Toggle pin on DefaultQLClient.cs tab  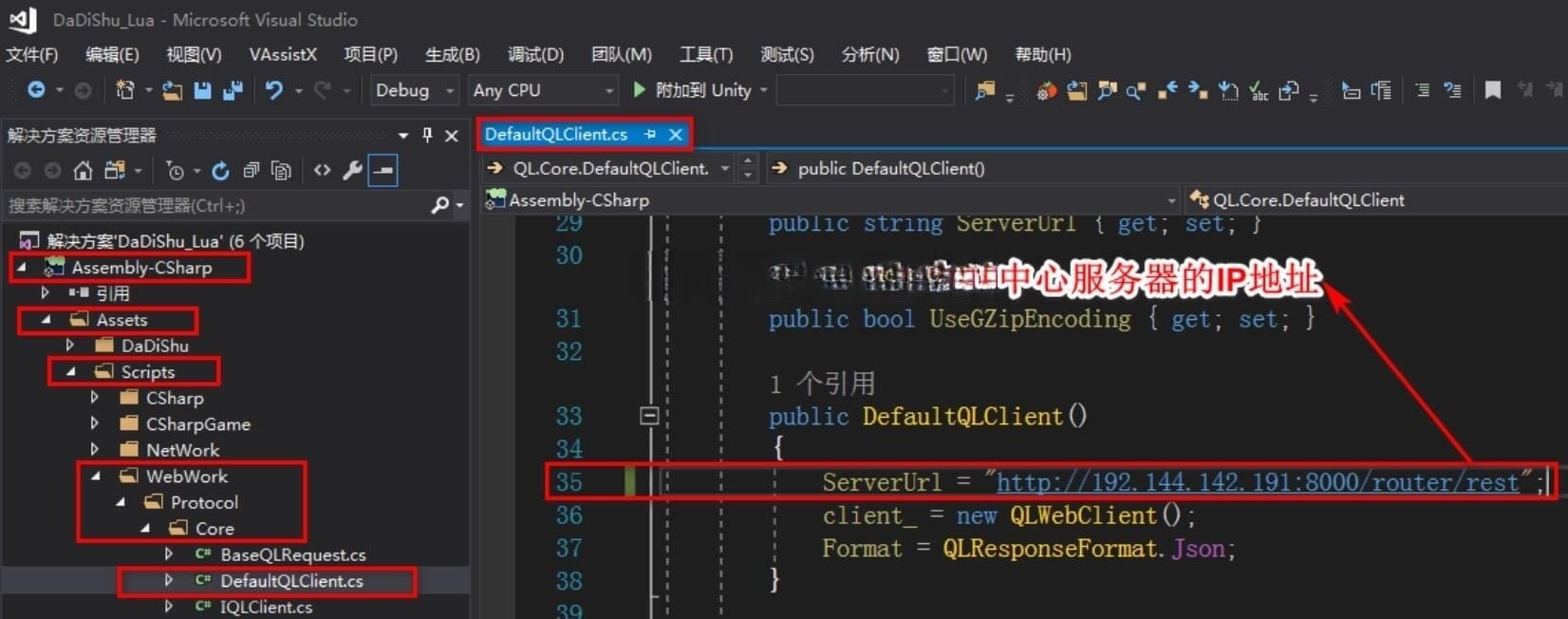(650, 135)
